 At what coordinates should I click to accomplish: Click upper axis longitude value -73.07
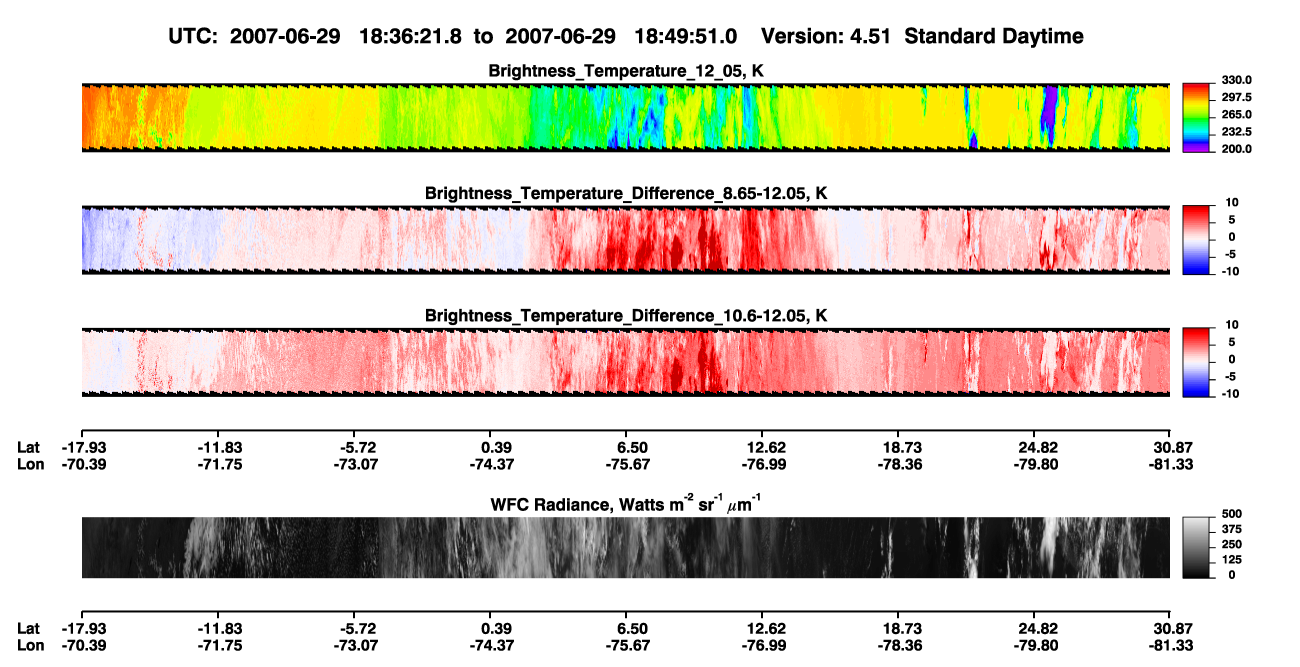click(x=355, y=464)
